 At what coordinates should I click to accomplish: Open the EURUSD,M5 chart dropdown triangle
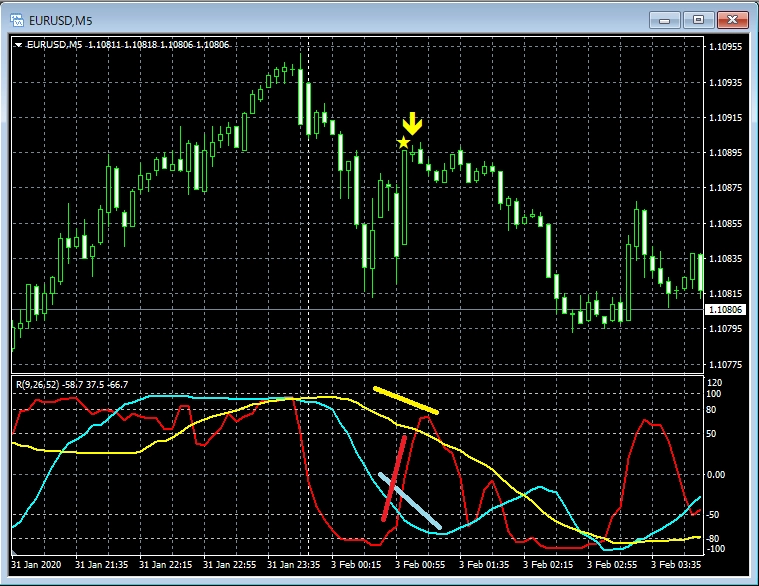coord(19,45)
